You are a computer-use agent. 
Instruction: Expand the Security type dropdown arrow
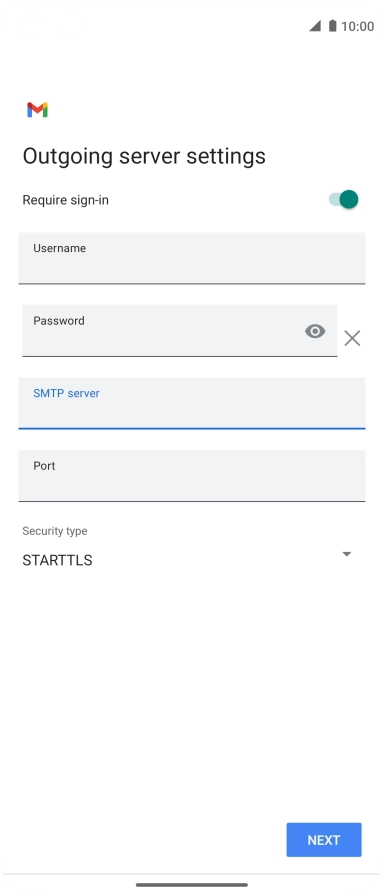tap(346, 554)
